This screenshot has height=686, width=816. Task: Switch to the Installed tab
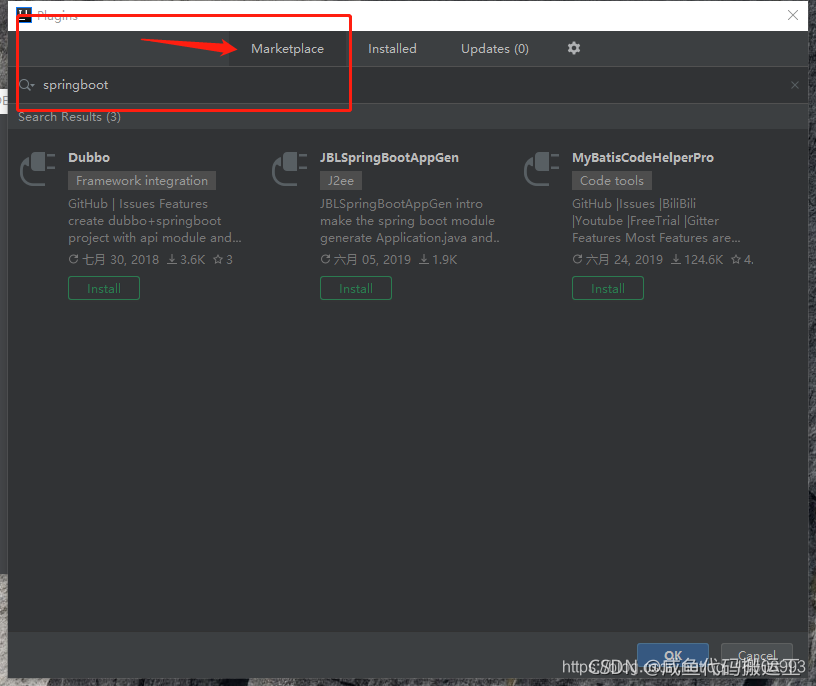pos(392,49)
